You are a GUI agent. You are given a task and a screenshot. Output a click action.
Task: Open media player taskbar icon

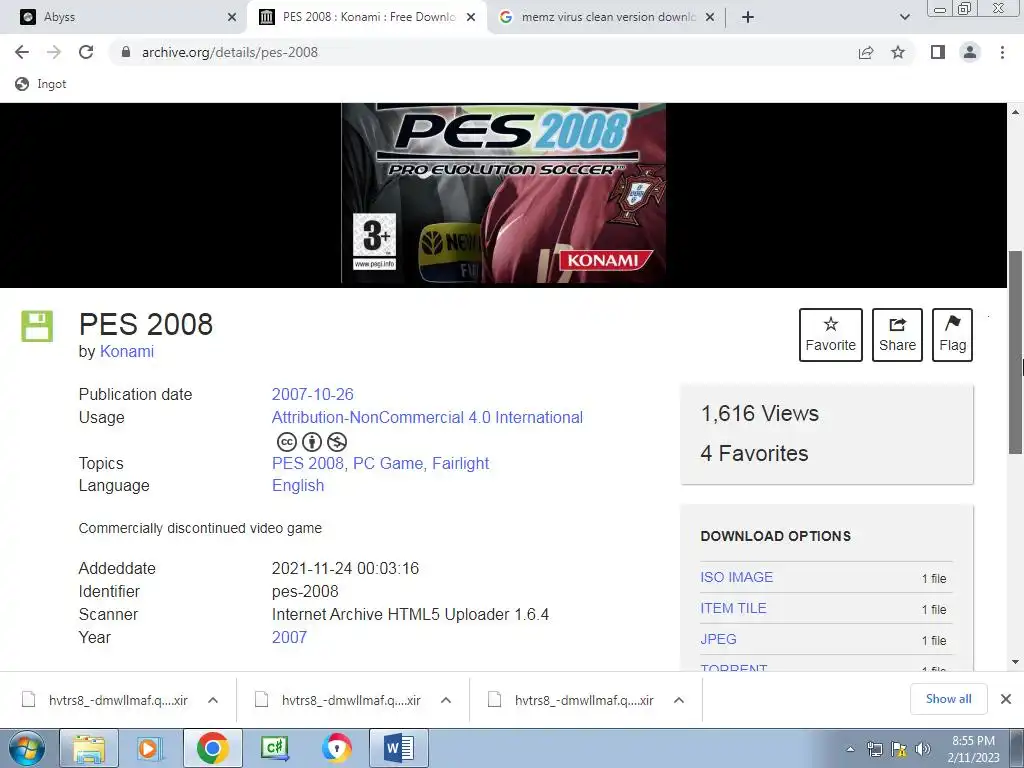[x=150, y=748]
